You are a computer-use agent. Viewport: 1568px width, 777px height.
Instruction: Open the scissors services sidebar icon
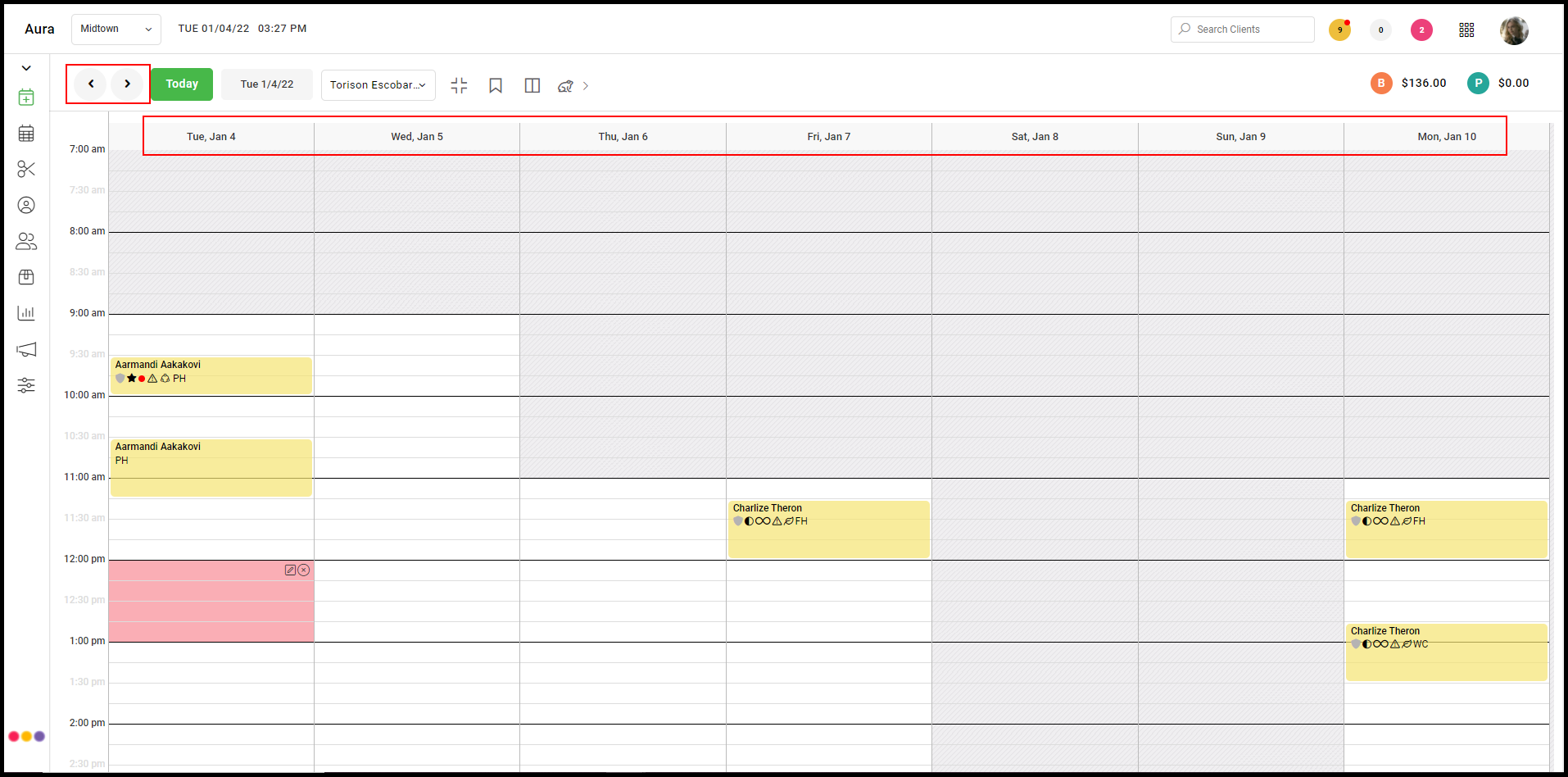pos(26,169)
